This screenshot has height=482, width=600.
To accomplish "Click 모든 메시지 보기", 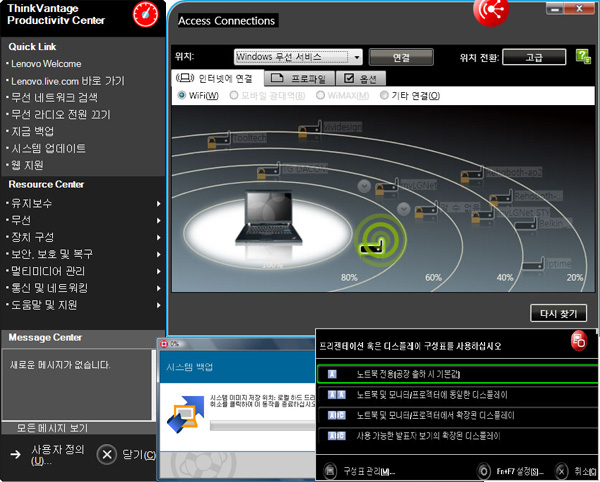I will (x=52, y=428).
